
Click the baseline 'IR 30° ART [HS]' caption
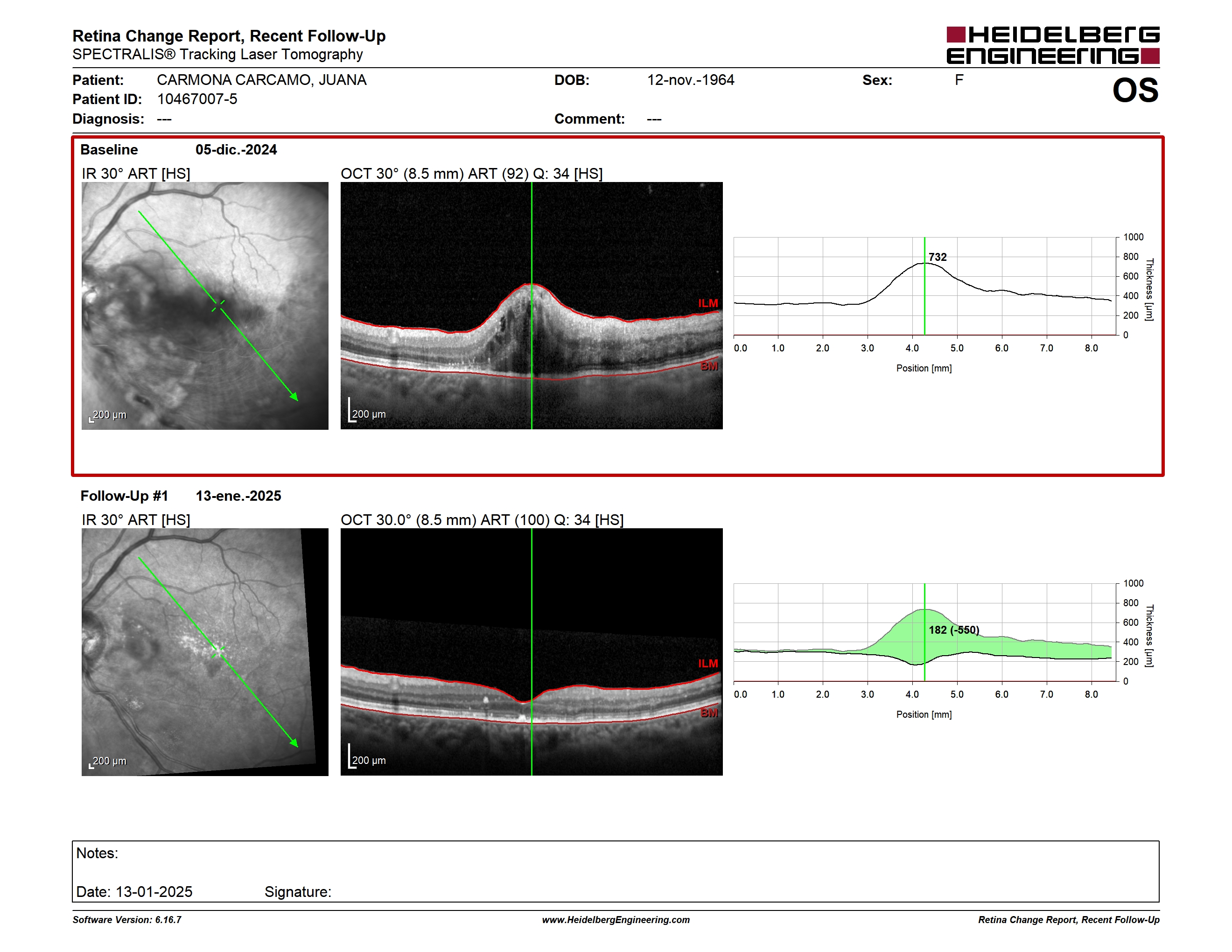[x=136, y=174]
